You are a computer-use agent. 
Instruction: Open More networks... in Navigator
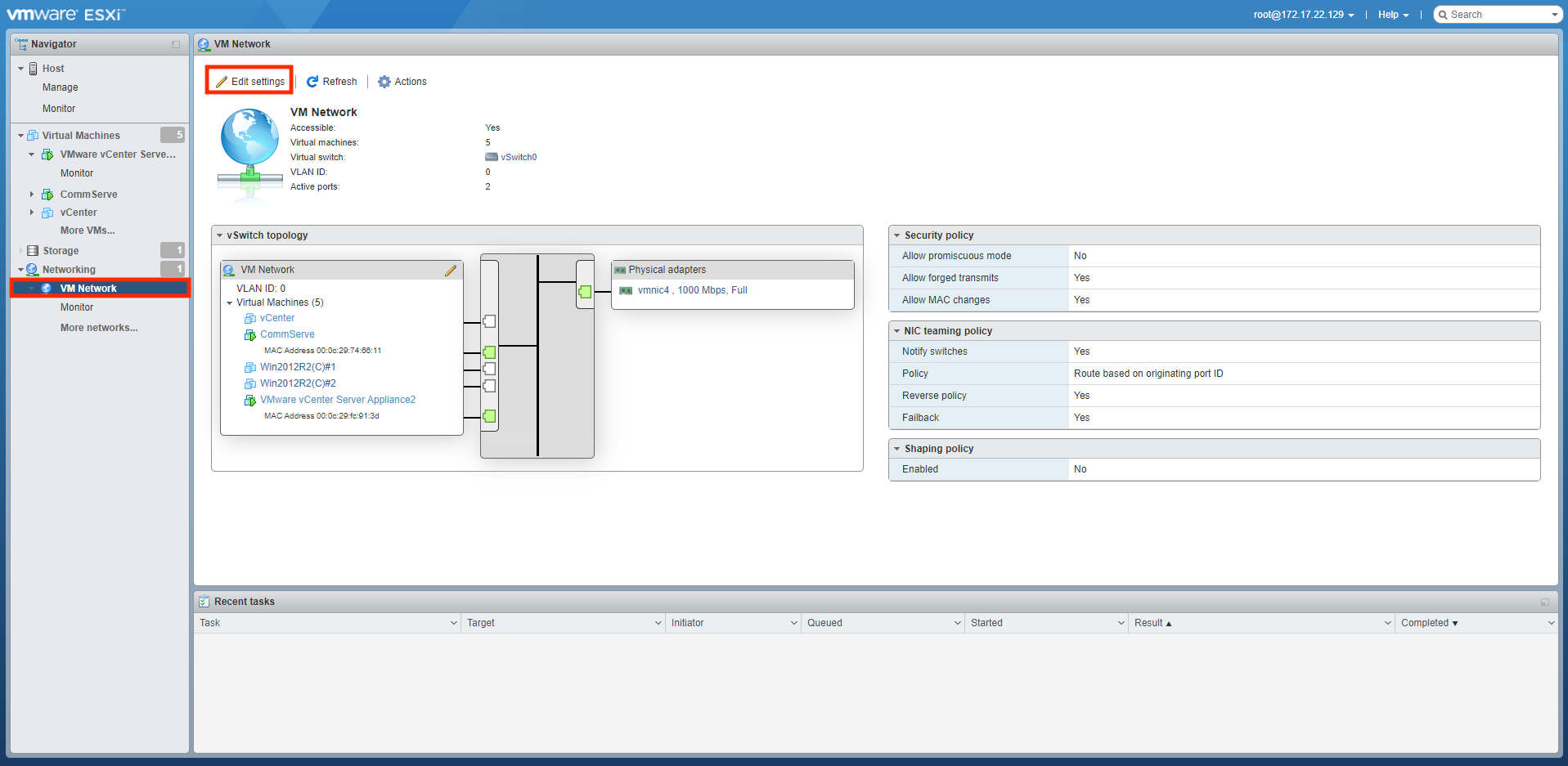(x=99, y=328)
